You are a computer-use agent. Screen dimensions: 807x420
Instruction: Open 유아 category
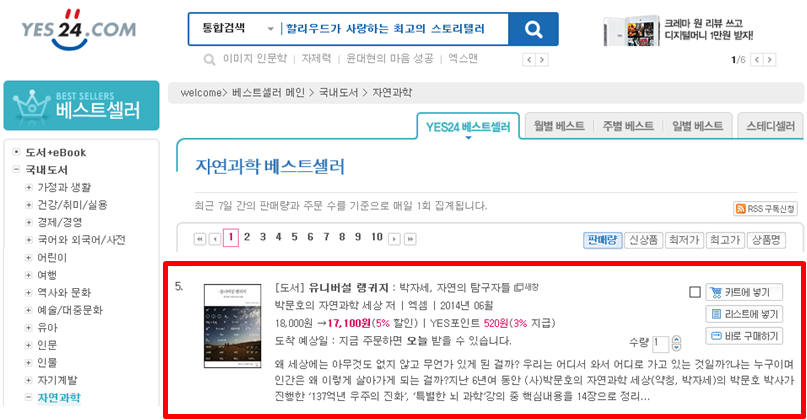point(47,327)
